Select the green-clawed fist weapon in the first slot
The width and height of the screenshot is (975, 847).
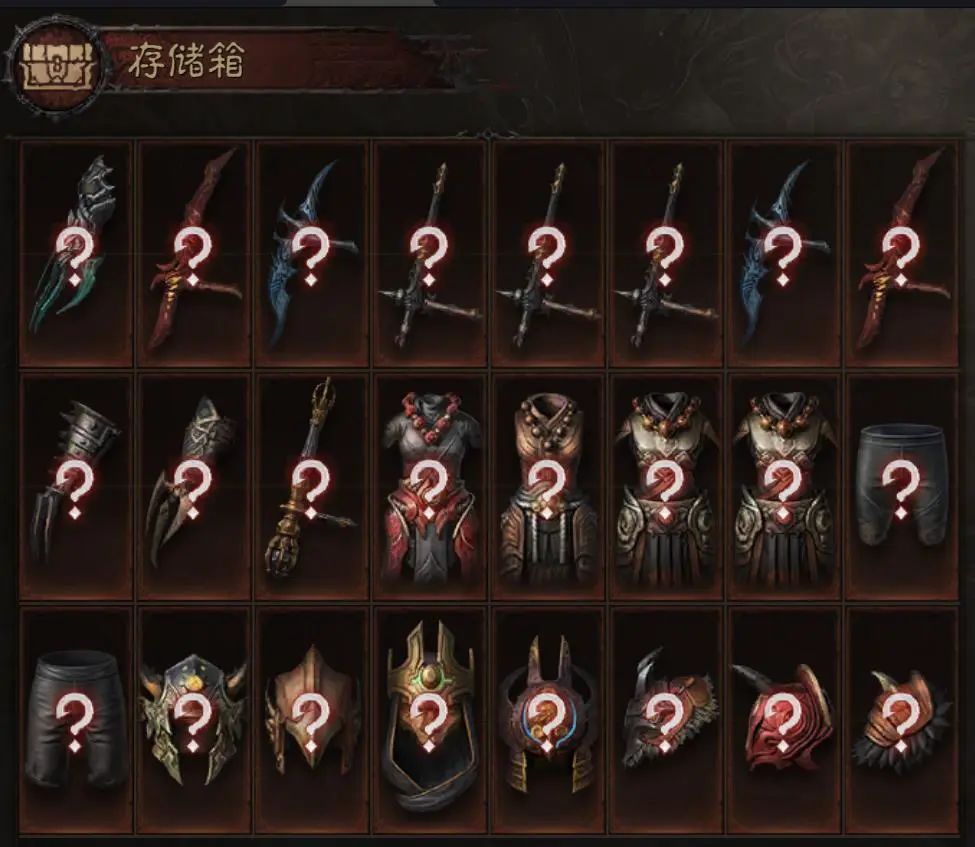click(75, 254)
